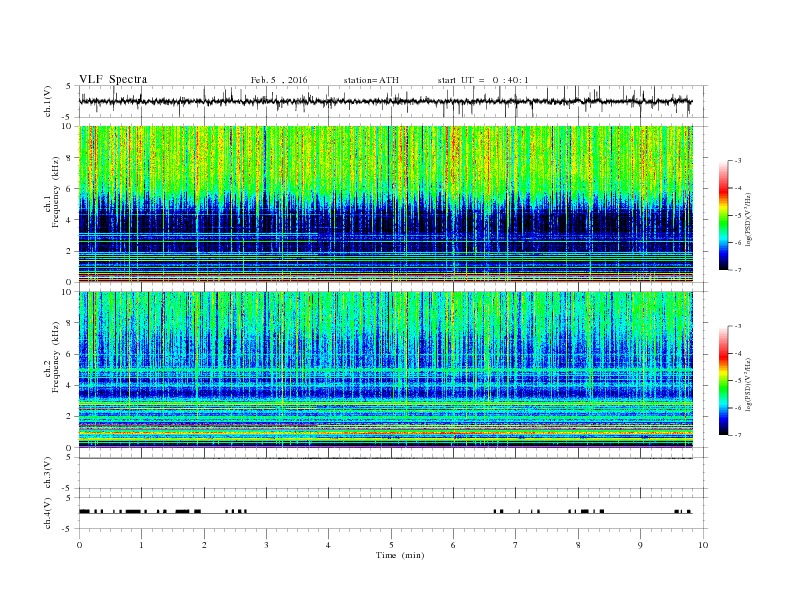Click time axis tick label "2"

tap(204, 545)
